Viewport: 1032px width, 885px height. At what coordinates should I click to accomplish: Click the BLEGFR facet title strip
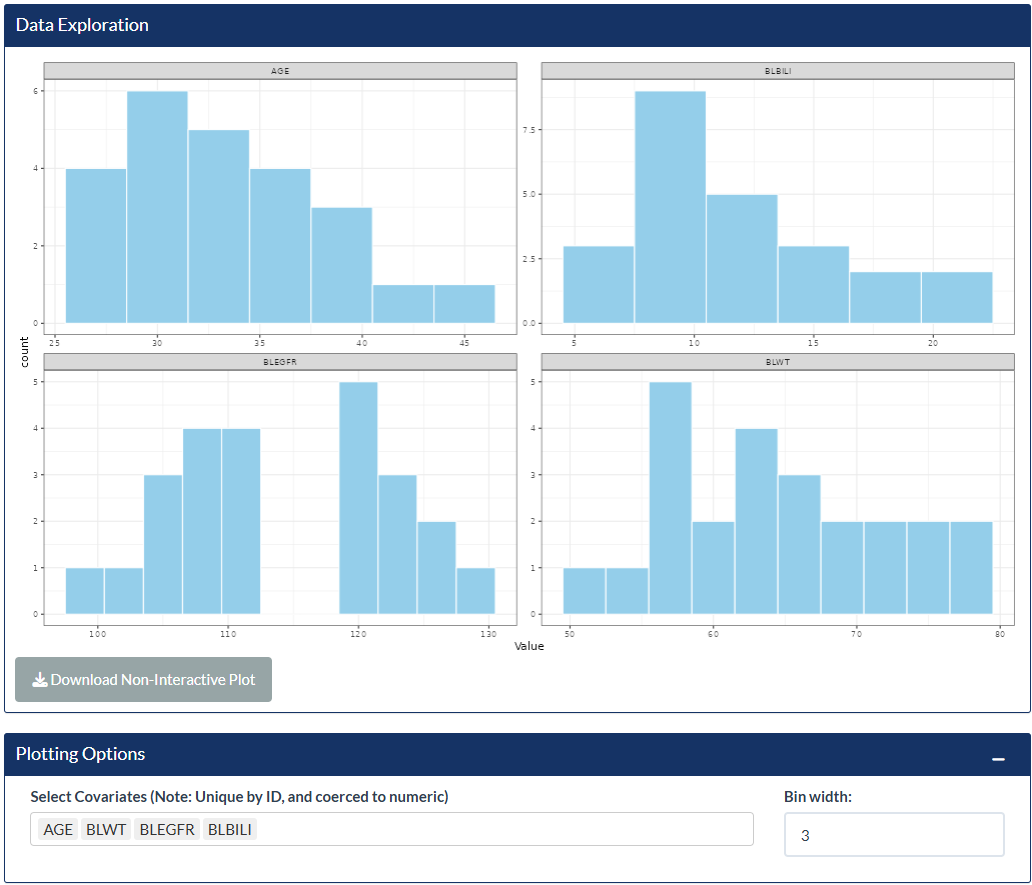point(280,361)
